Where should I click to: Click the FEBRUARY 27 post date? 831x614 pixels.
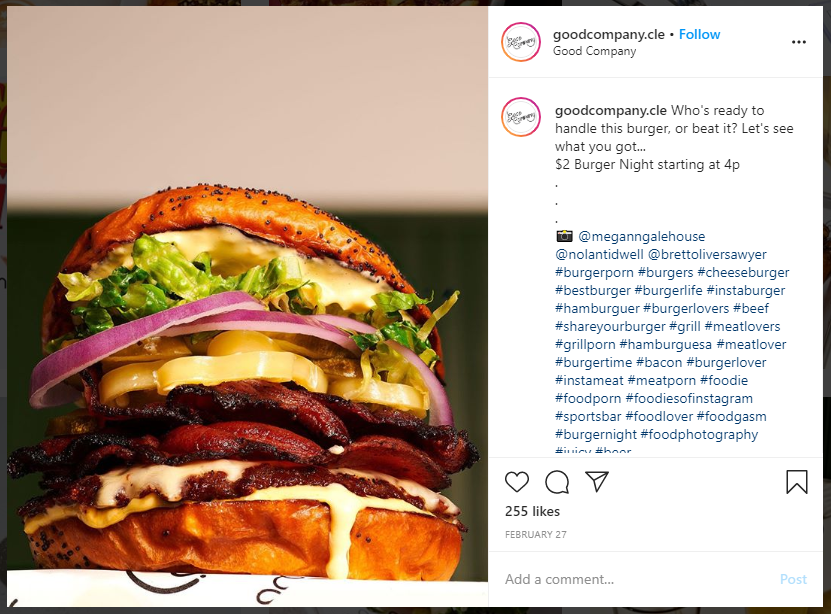[536, 535]
